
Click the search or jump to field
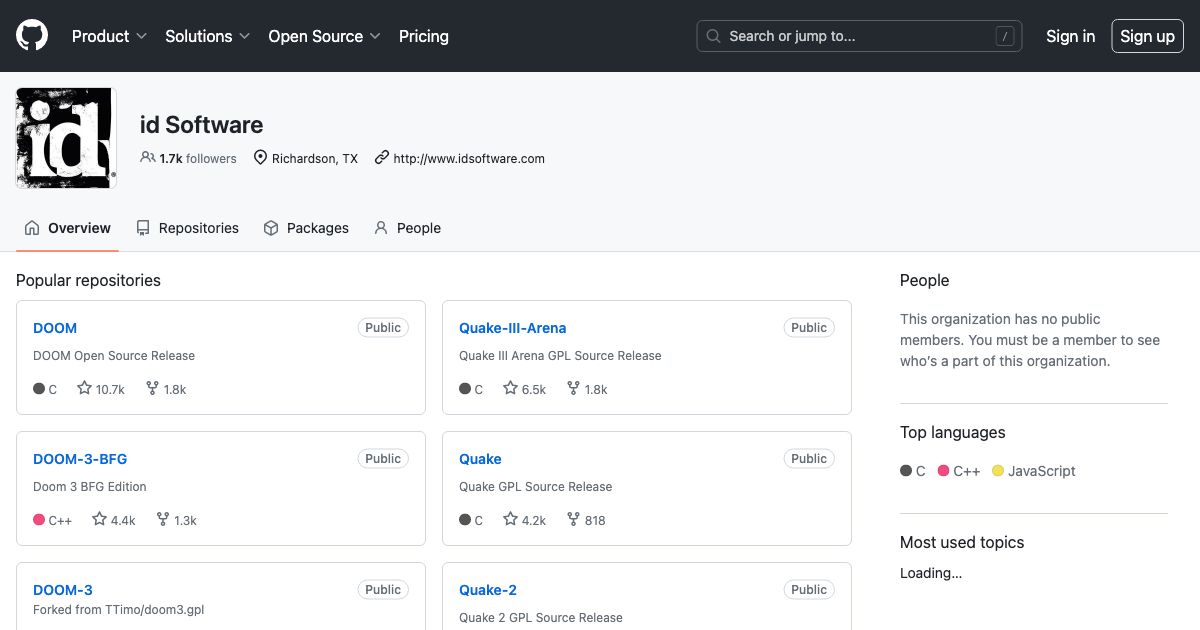pyautogui.click(x=858, y=36)
